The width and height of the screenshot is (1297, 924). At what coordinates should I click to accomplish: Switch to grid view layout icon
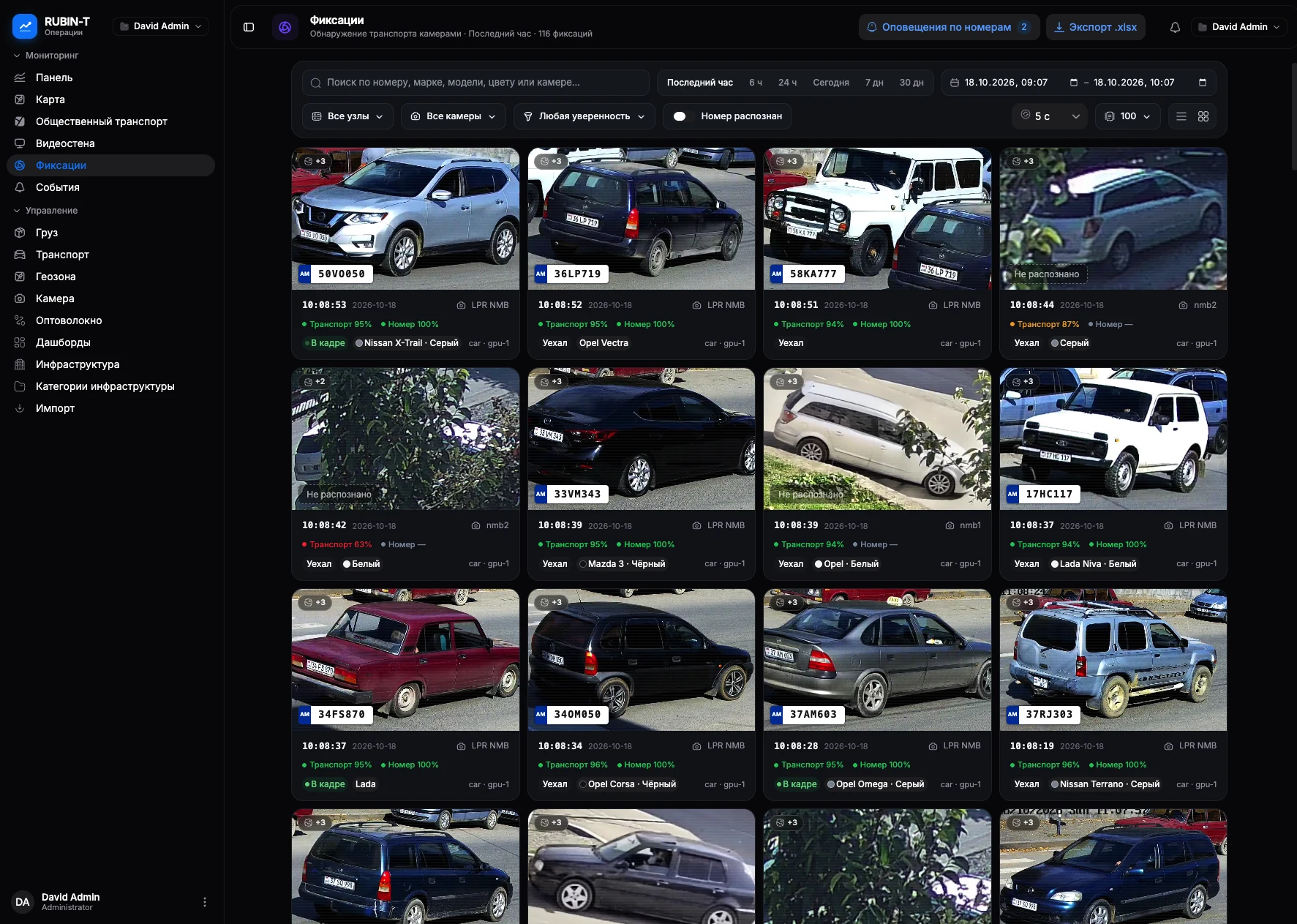click(x=1203, y=116)
